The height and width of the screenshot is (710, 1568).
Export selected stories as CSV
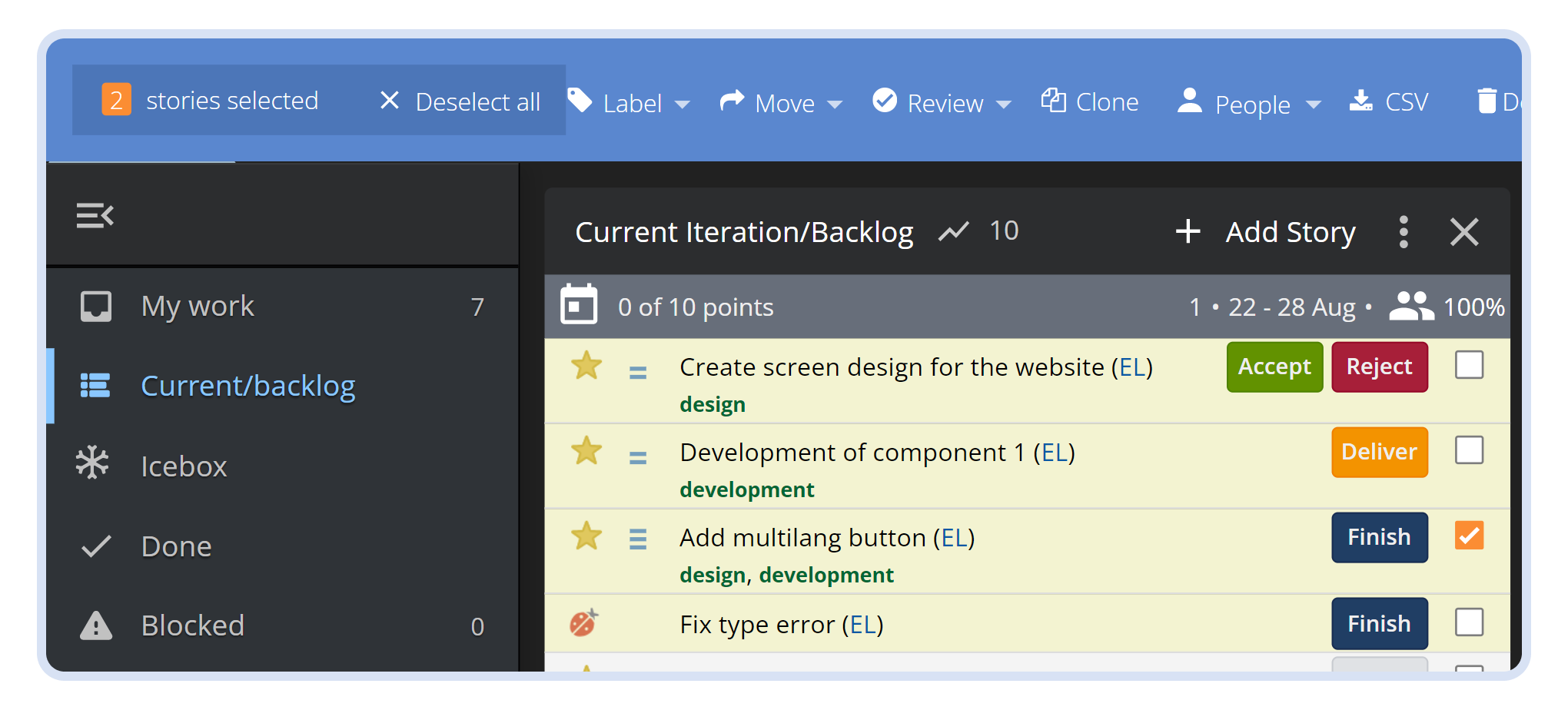pyautogui.click(x=1389, y=101)
